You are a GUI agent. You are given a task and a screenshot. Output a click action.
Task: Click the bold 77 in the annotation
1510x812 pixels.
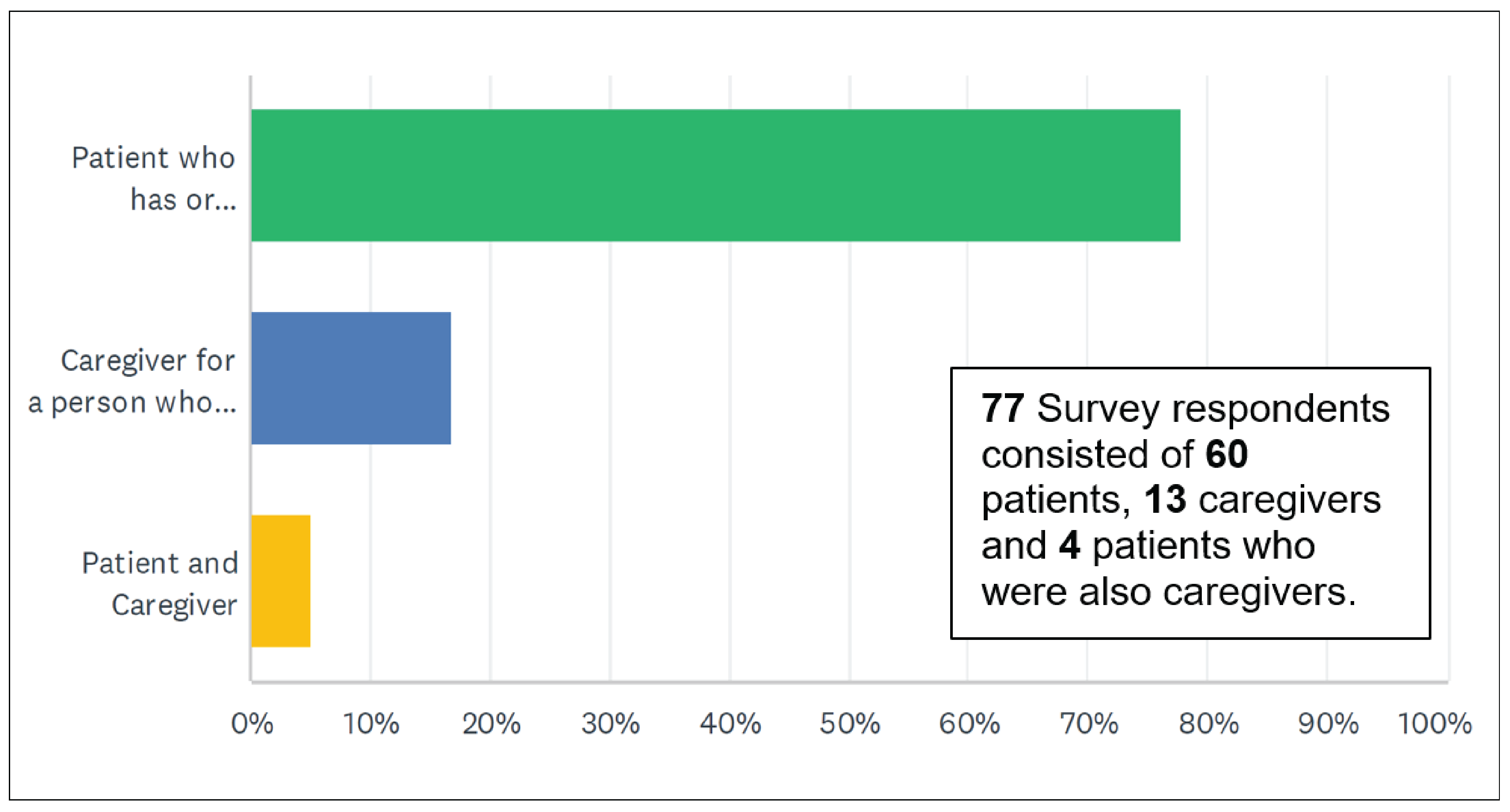pyautogui.click(x=1002, y=408)
